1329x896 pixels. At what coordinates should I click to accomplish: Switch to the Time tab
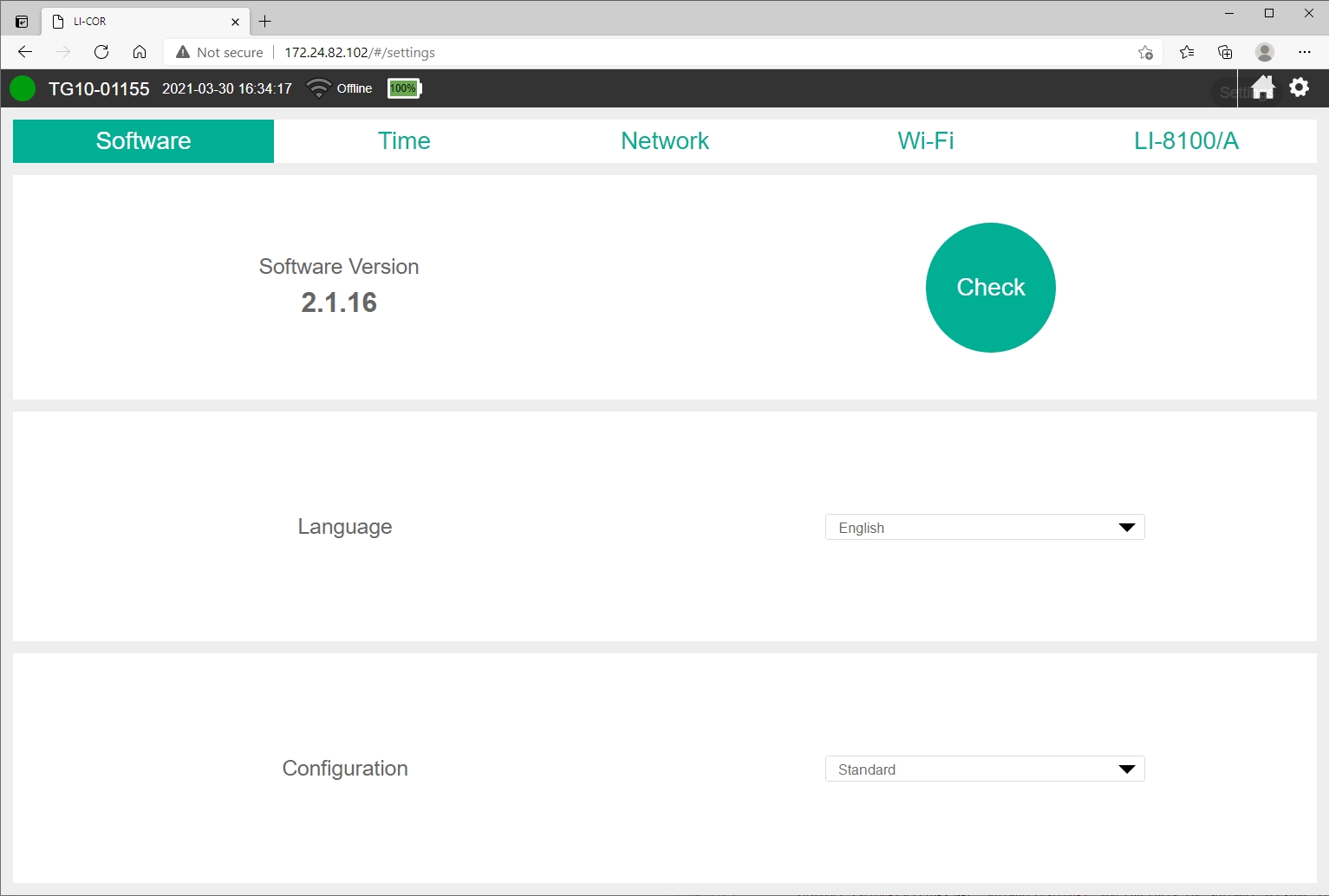click(404, 141)
